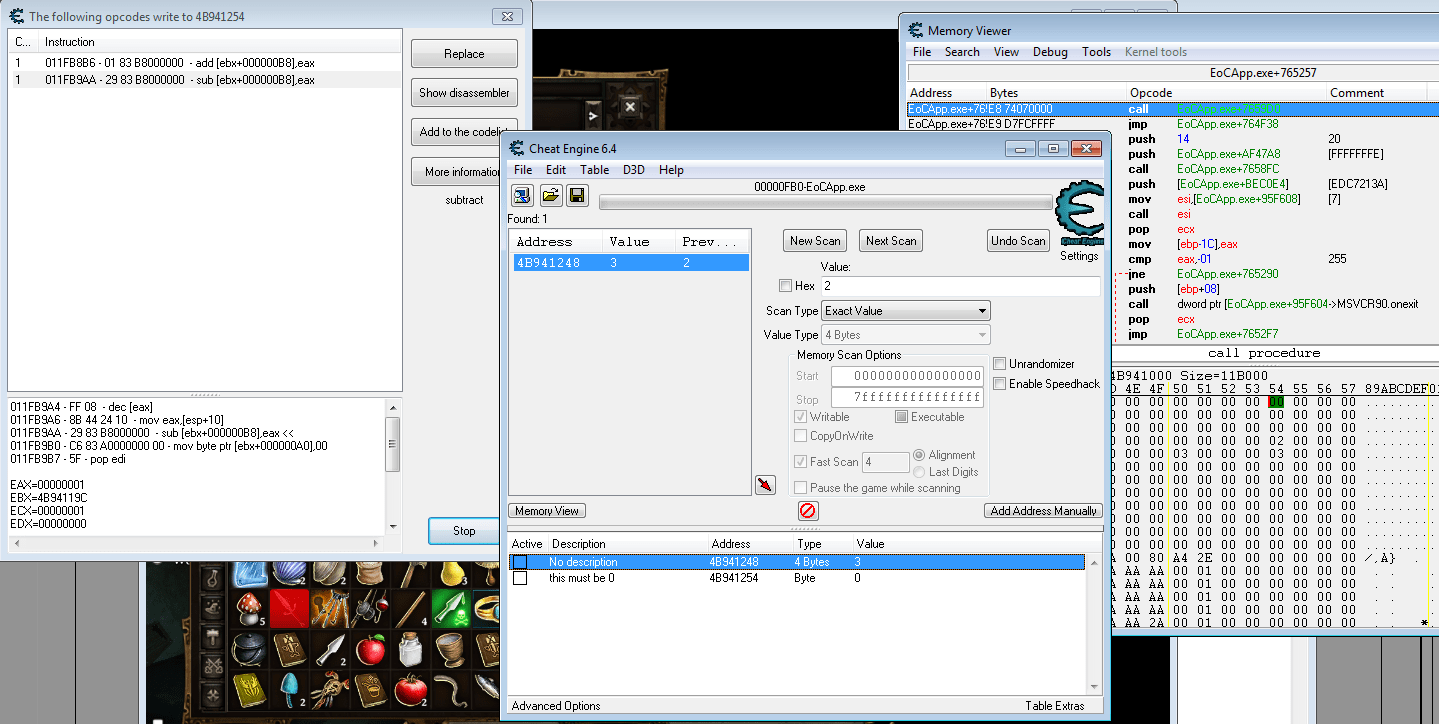This screenshot has width=1439, height=724.
Task: Click the Advanced Options status label
Action: [x=556, y=706]
